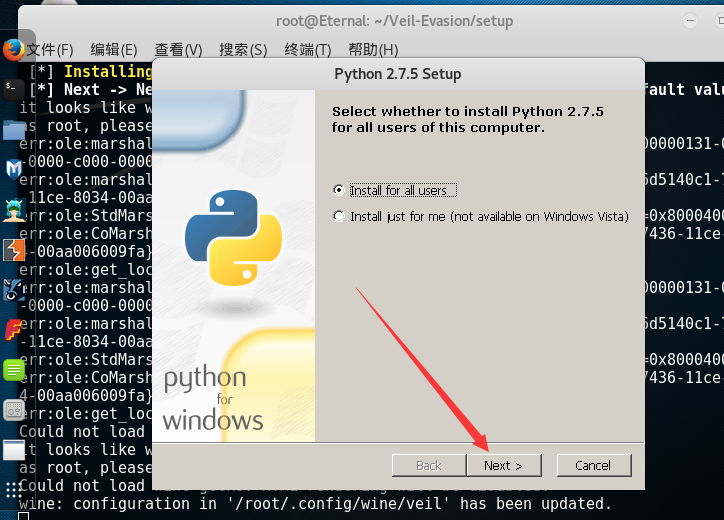Click Next in Python setup
This screenshot has height=520, width=724.
[504, 466]
